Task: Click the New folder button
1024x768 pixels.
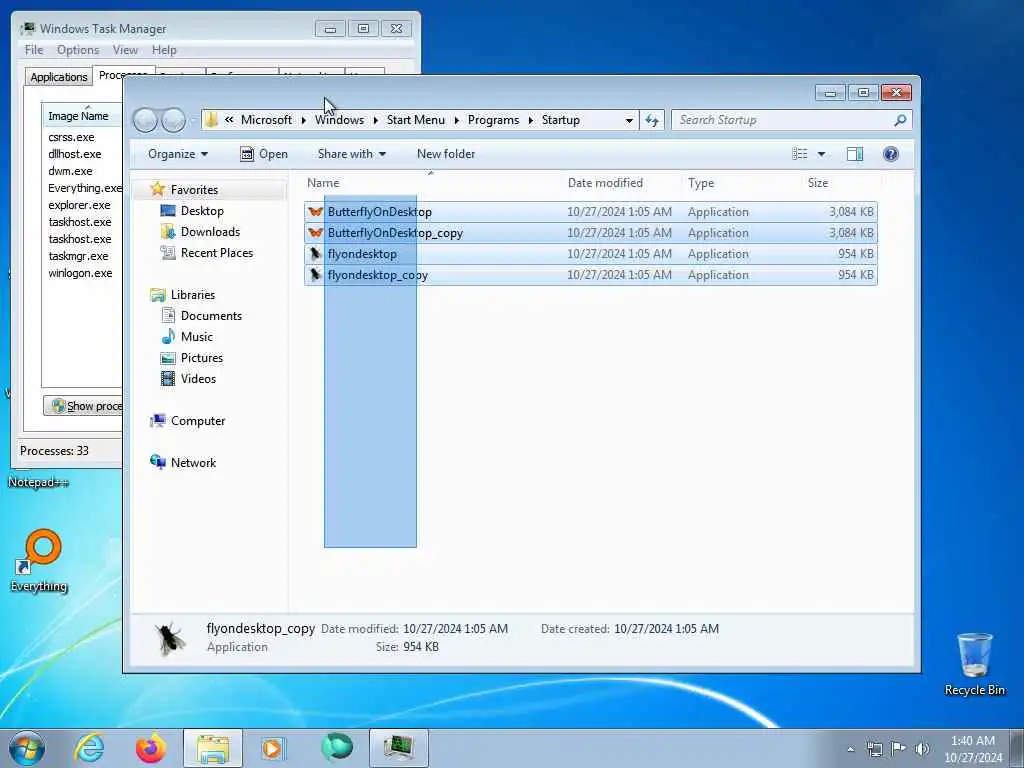Action: (446, 154)
